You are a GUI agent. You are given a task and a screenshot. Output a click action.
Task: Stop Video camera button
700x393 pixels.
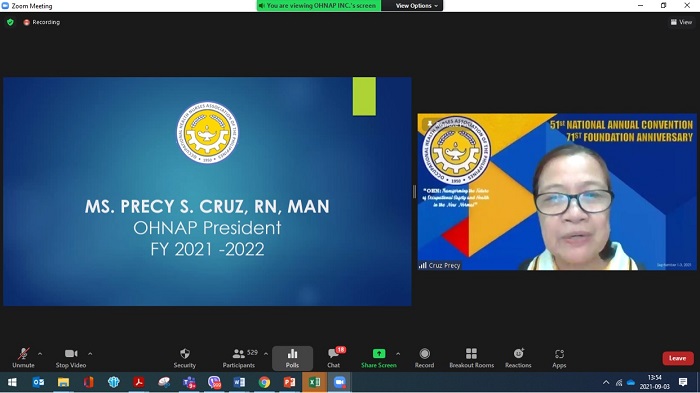pos(71,358)
